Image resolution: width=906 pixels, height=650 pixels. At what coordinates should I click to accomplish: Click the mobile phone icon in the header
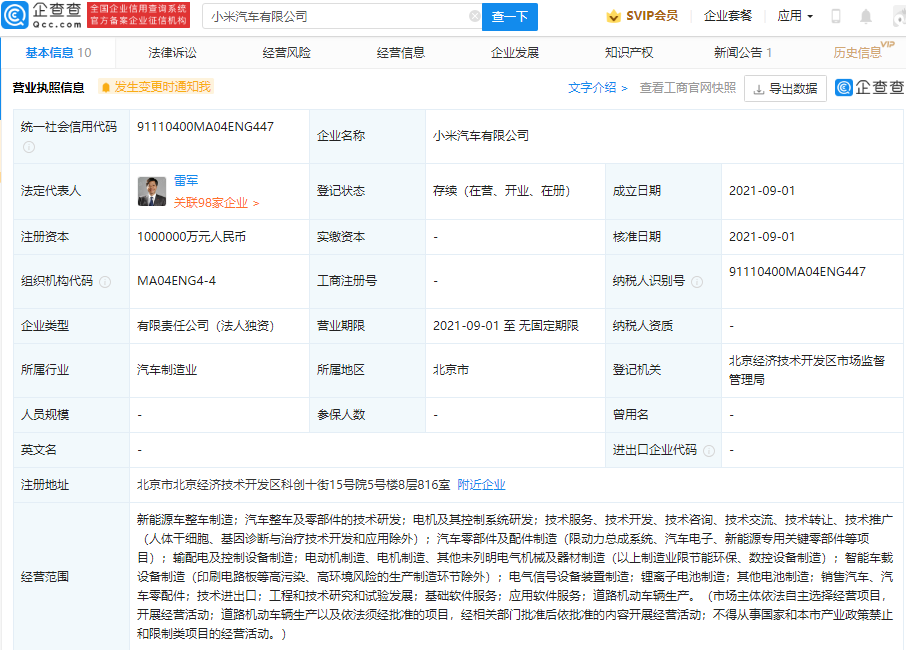pyautogui.click(x=836, y=16)
